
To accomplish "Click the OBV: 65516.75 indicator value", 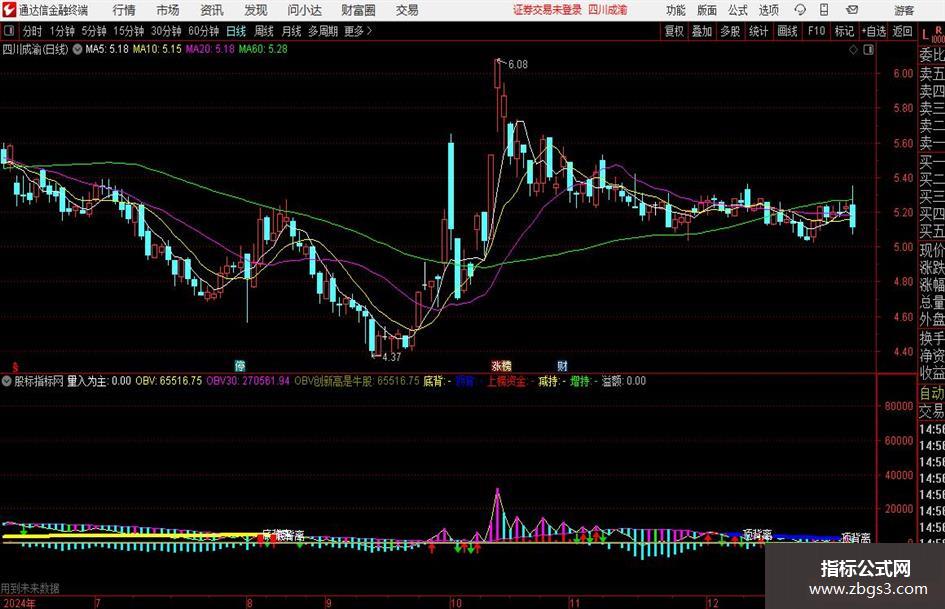I will [168, 381].
